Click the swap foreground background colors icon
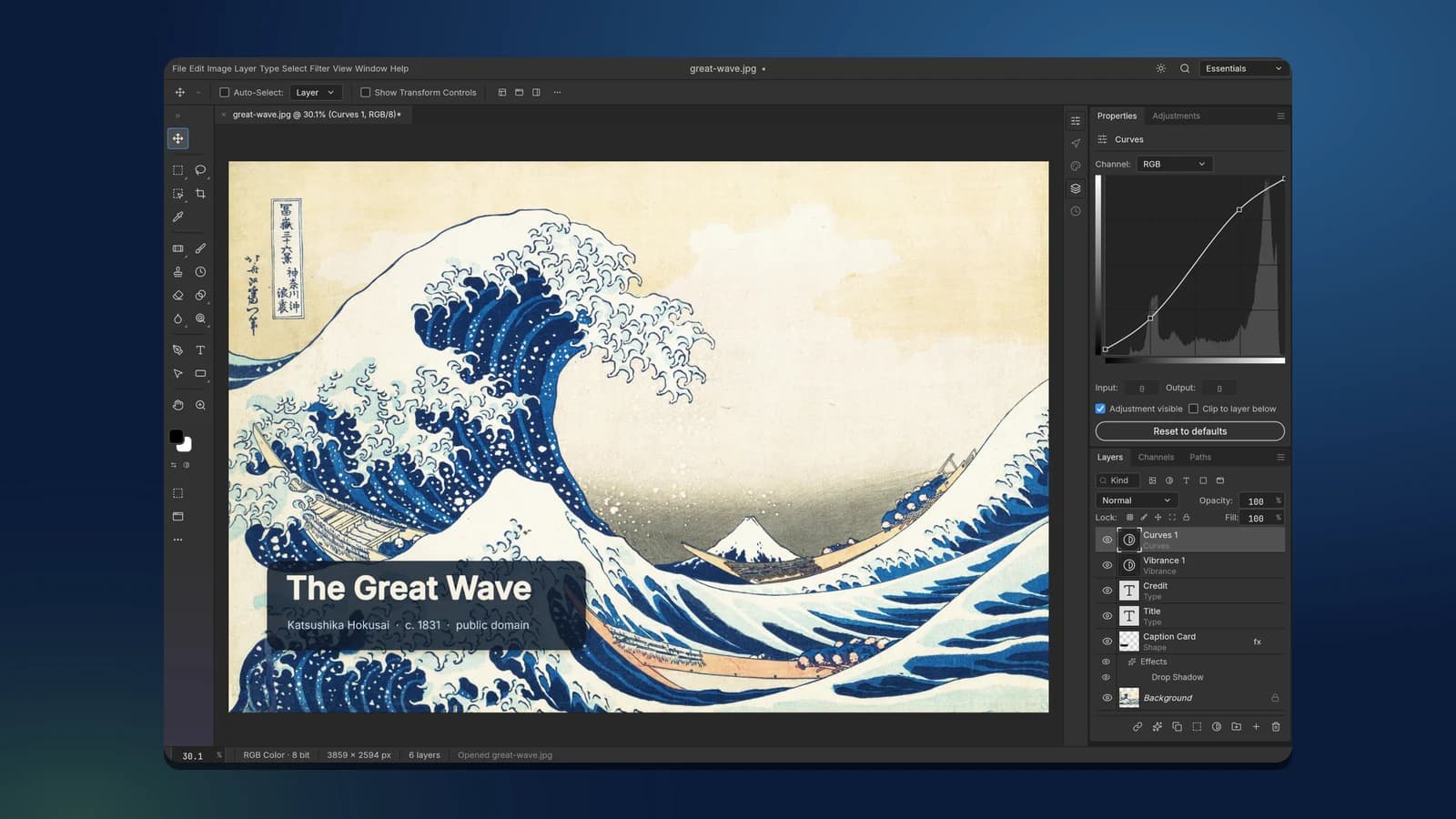Image resolution: width=1456 pixels, height=819 pixels. pos(174,465)
